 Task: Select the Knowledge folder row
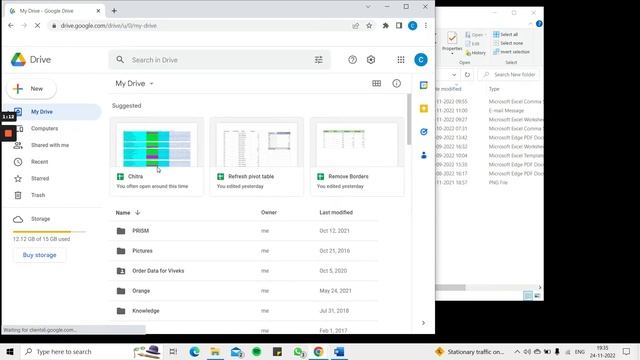(244, 311)
